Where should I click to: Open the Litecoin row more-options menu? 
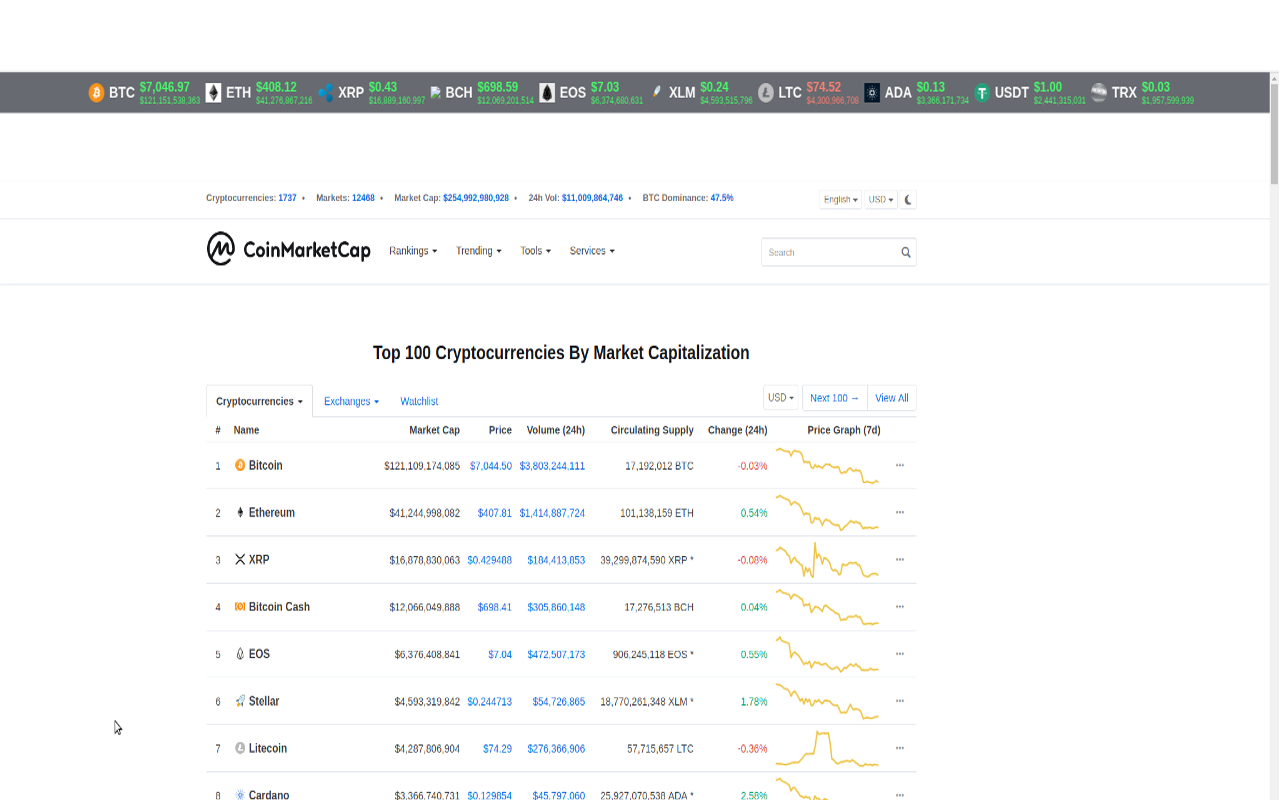900,748
